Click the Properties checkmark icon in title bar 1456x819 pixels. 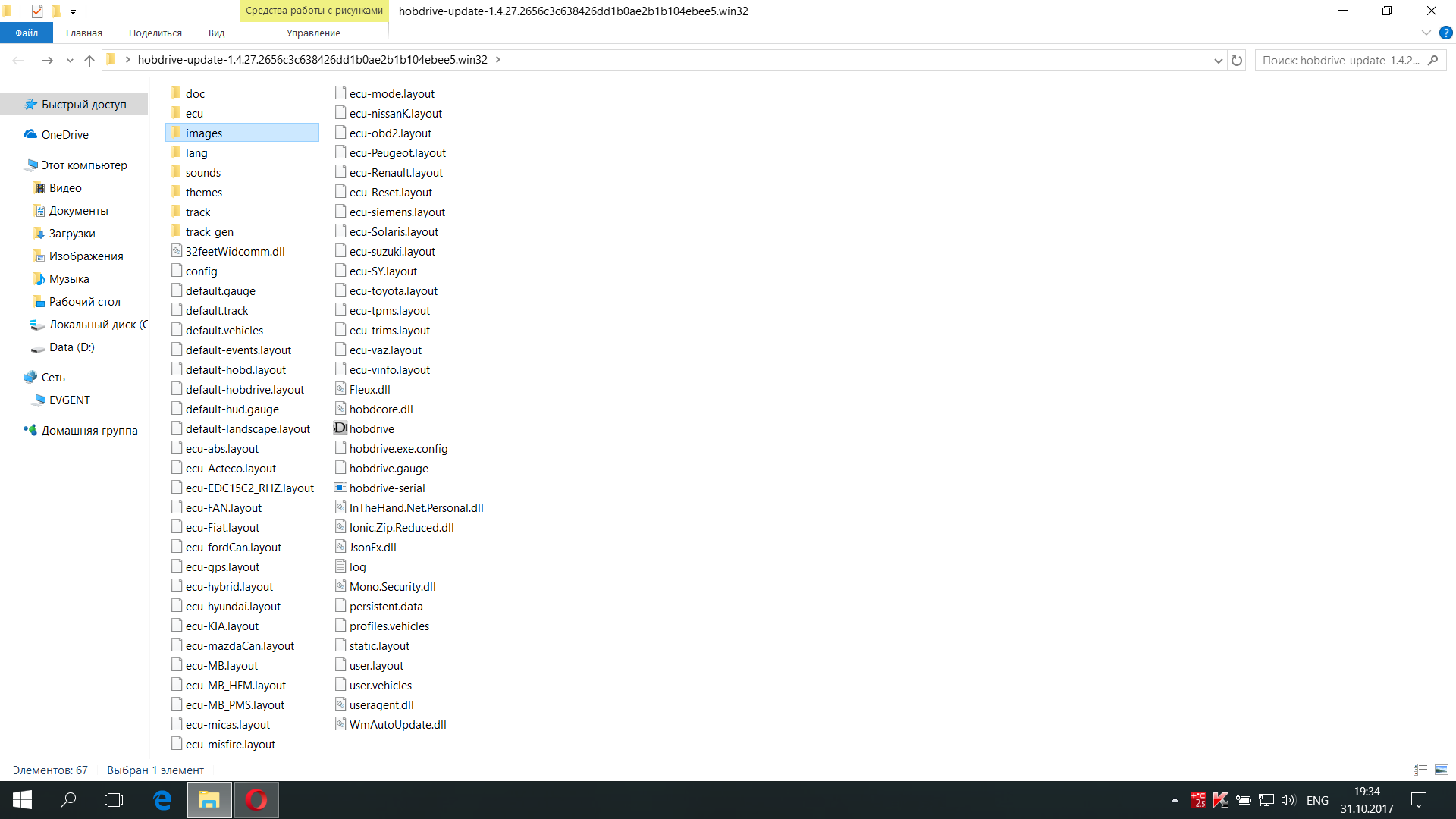[36, 11]
